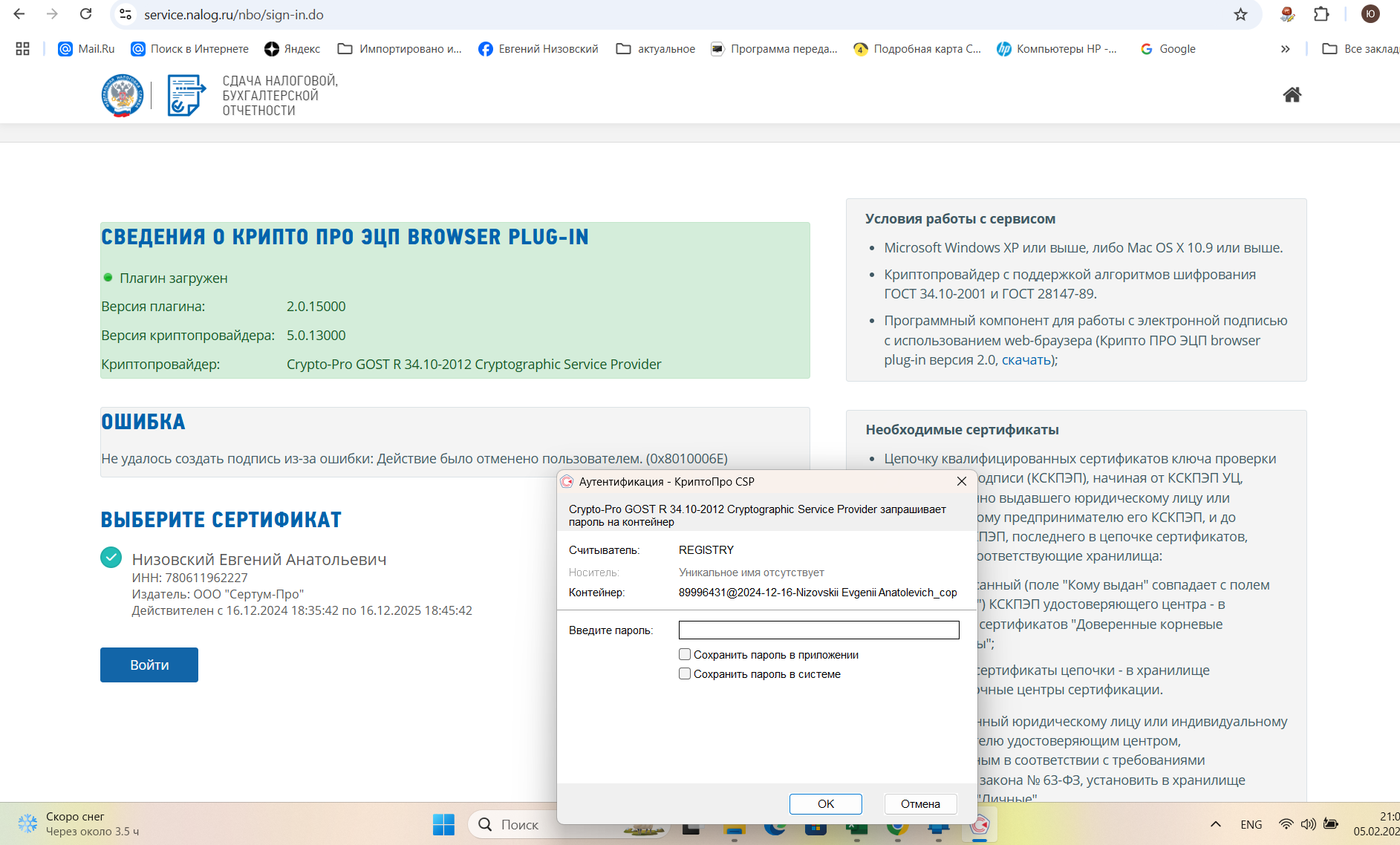Screen dimensions: 1400x845
Task: Open battery status tray icon
Action: (1331, 824)
